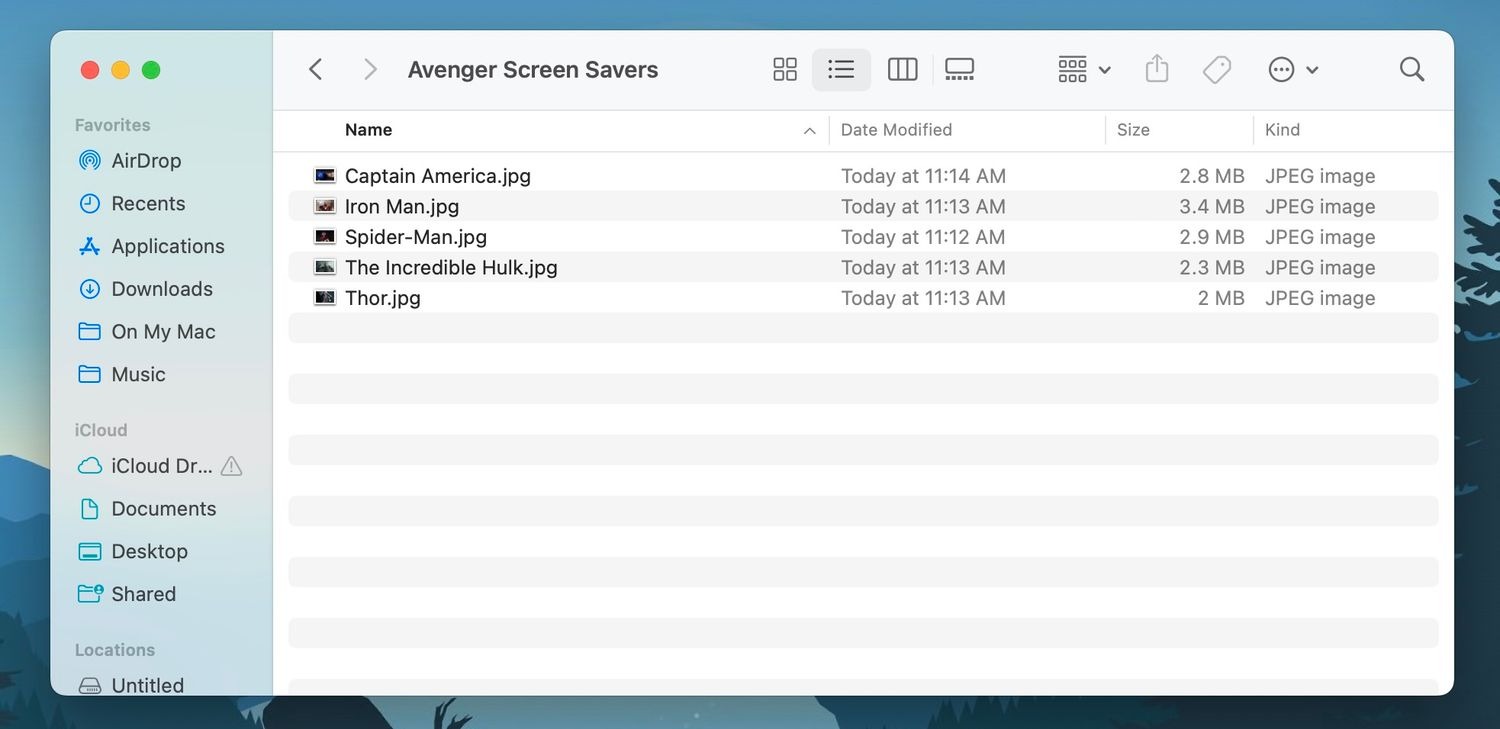Switch to list view

841,69
